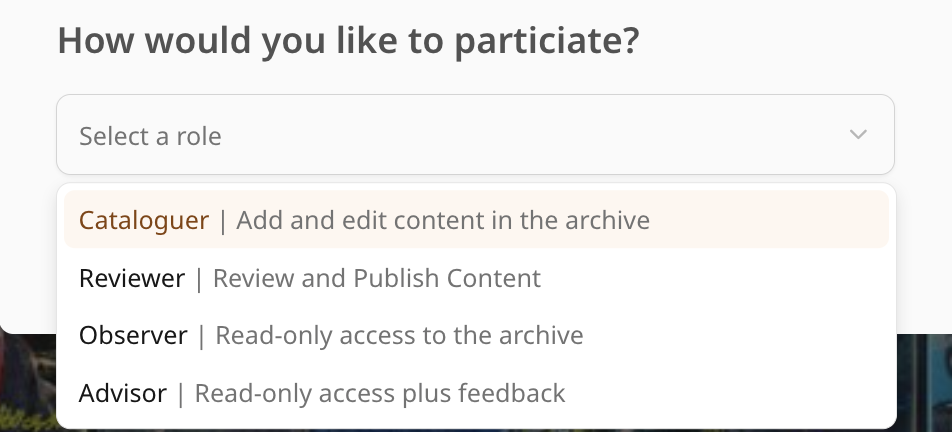
Task: Click the "How would you like to particiate?" heading
Action: (348, 41)
